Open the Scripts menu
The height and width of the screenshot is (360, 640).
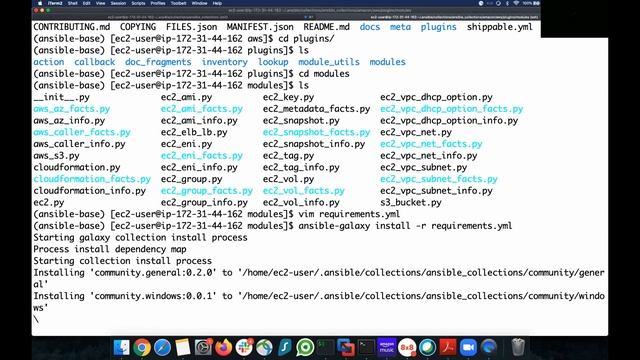pos(138,3)
